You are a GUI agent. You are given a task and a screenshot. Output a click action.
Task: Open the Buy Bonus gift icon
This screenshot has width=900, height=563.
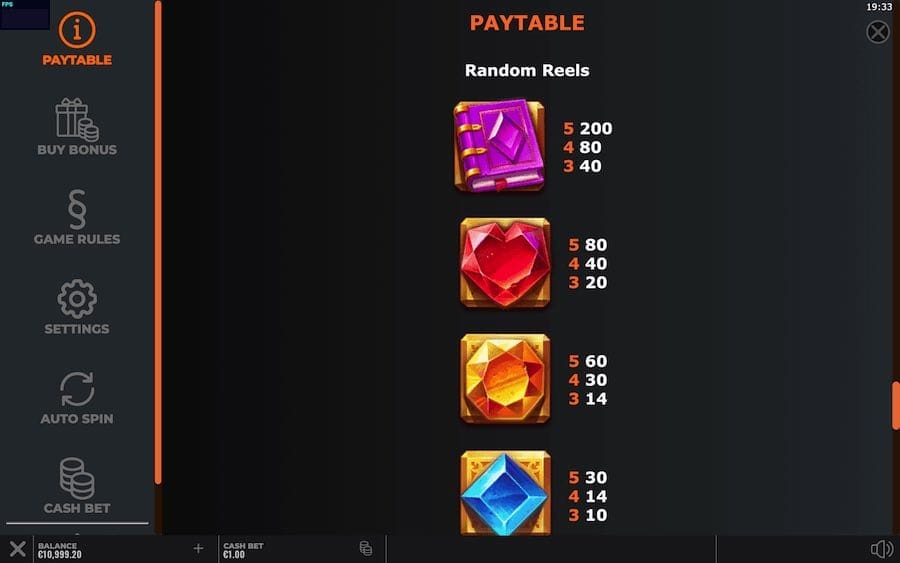click(77, 120)
